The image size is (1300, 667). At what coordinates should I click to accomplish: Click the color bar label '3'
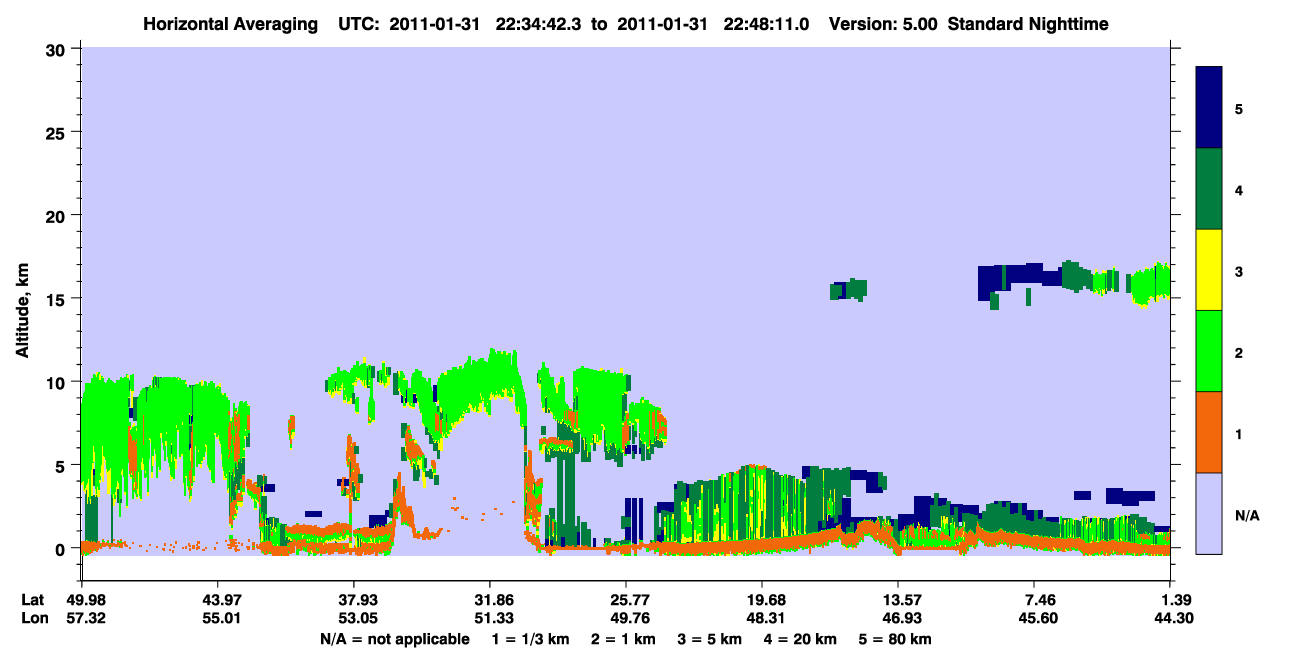point(1239,271)
